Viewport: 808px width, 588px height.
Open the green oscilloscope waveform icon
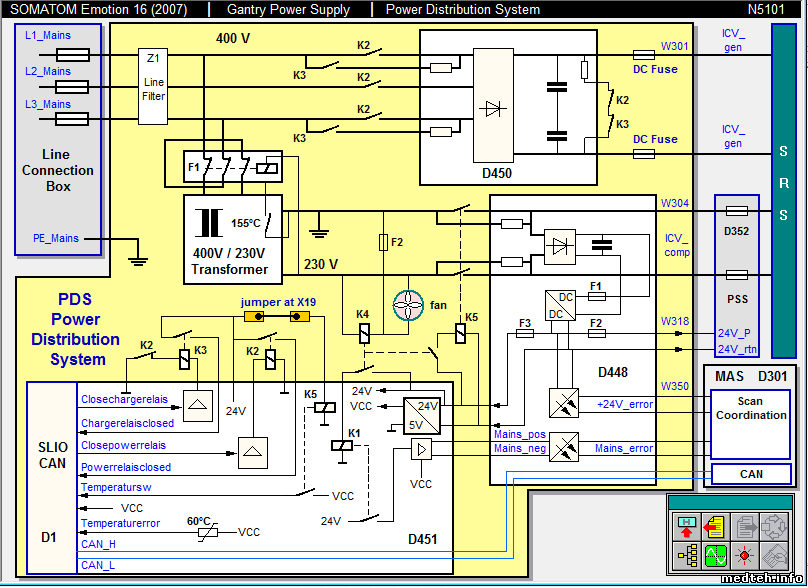click(x=716, y=555)
